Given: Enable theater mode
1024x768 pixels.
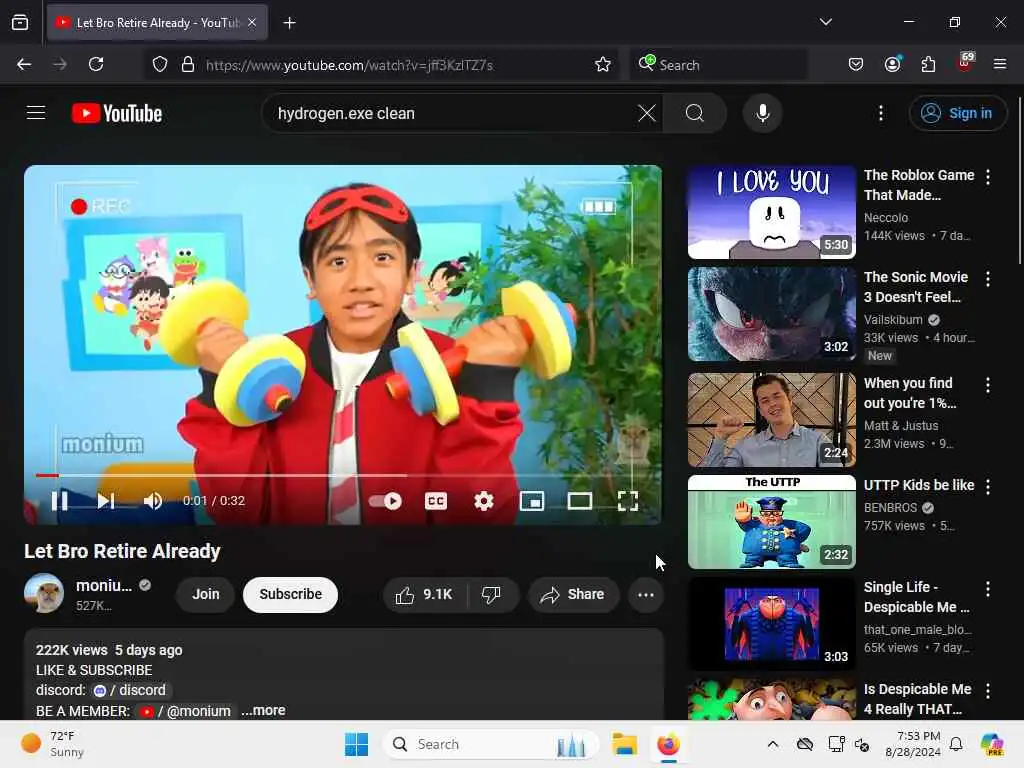Looking at the screenshot, I should pos(579,501).
